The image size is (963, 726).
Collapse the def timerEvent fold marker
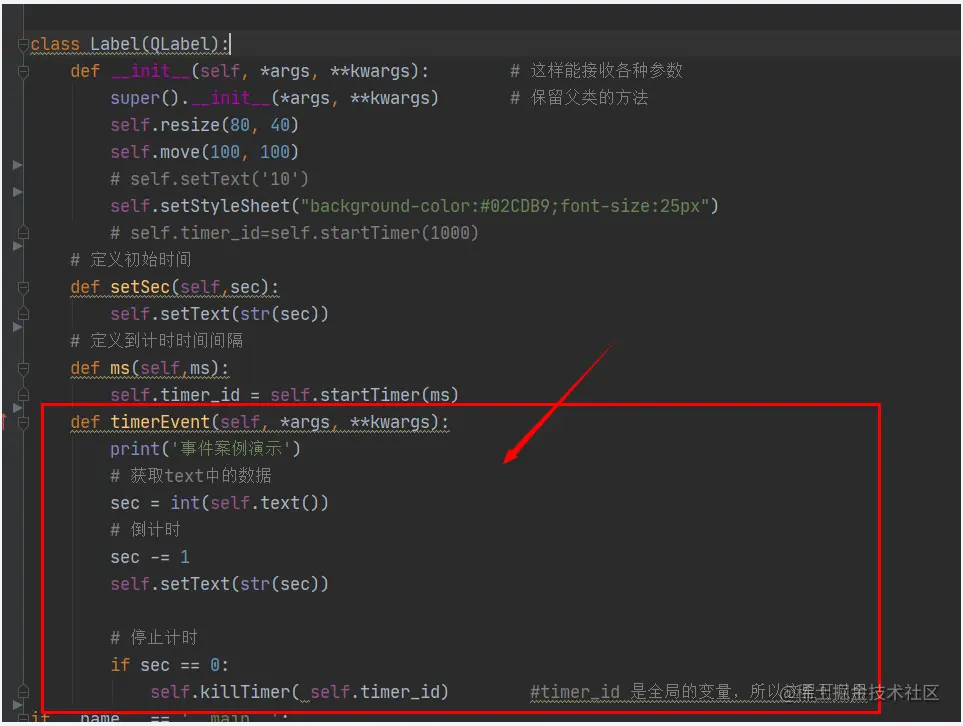point(23,422)
